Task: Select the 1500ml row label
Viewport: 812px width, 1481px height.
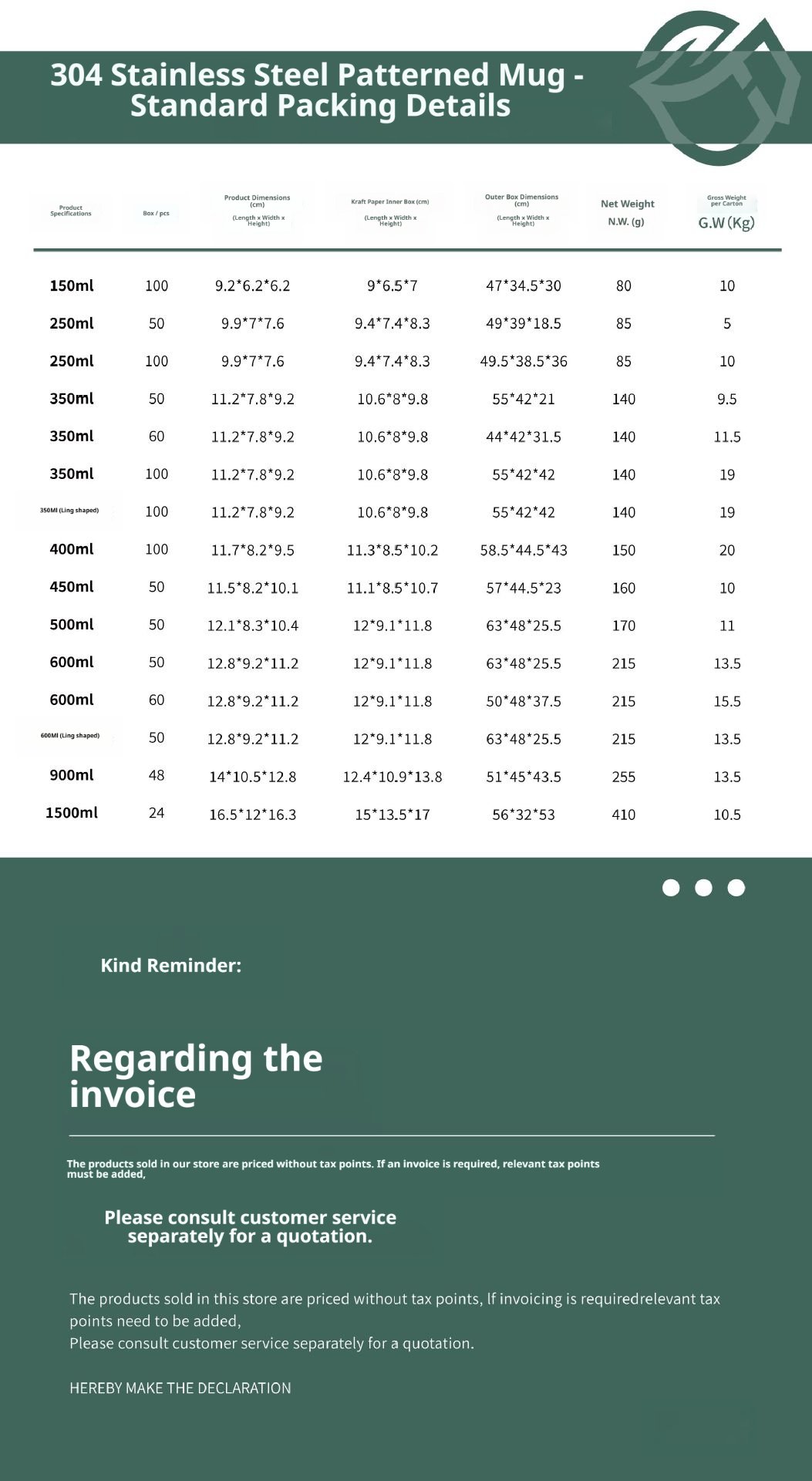Action: [x=72, y=813]
